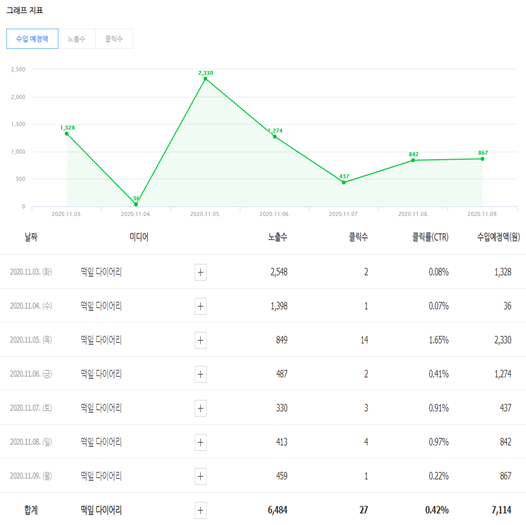
Task: Click revenue value 36 in table
Action: click(508, 306)
